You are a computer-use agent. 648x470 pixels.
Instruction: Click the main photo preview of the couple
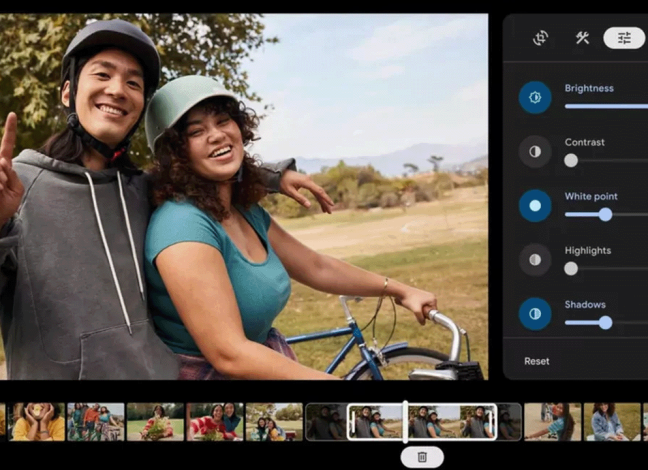coord(244,197)
